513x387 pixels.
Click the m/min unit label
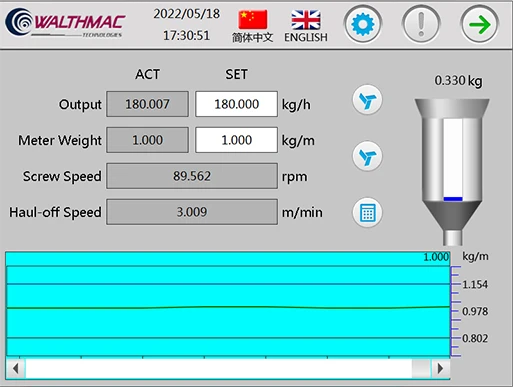302,212
